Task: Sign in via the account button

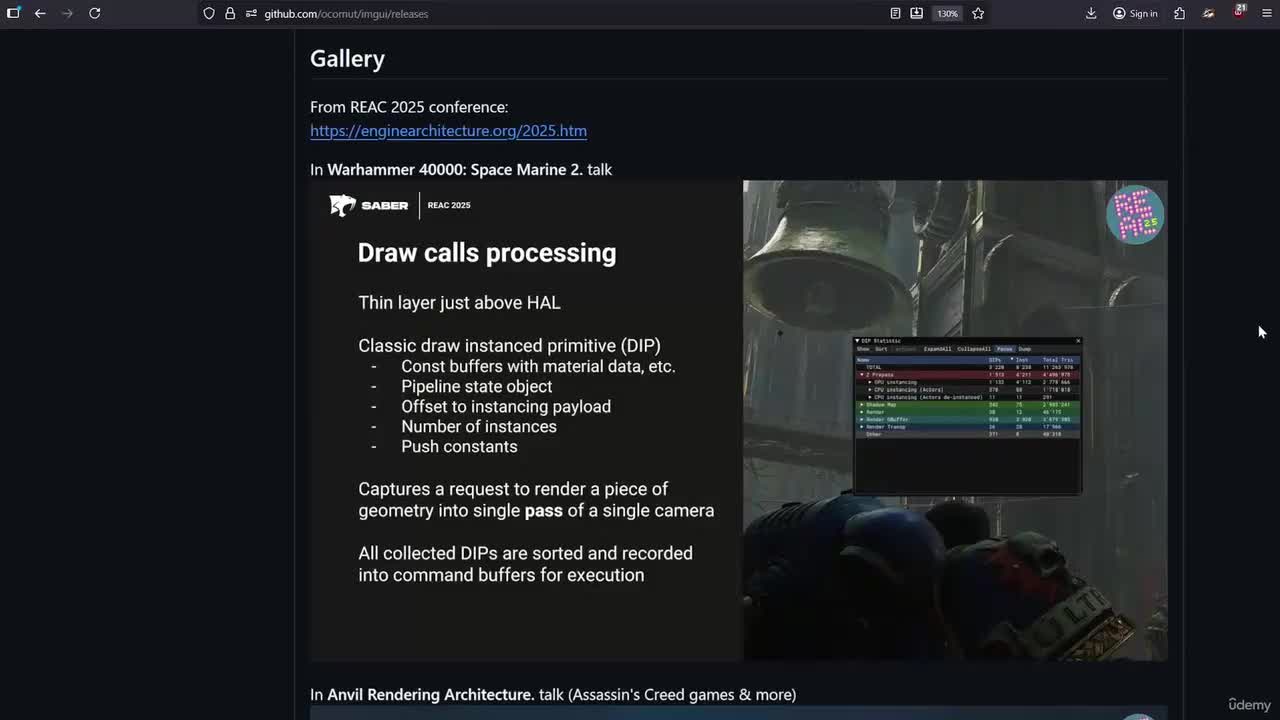Action: pos(1135,13)
